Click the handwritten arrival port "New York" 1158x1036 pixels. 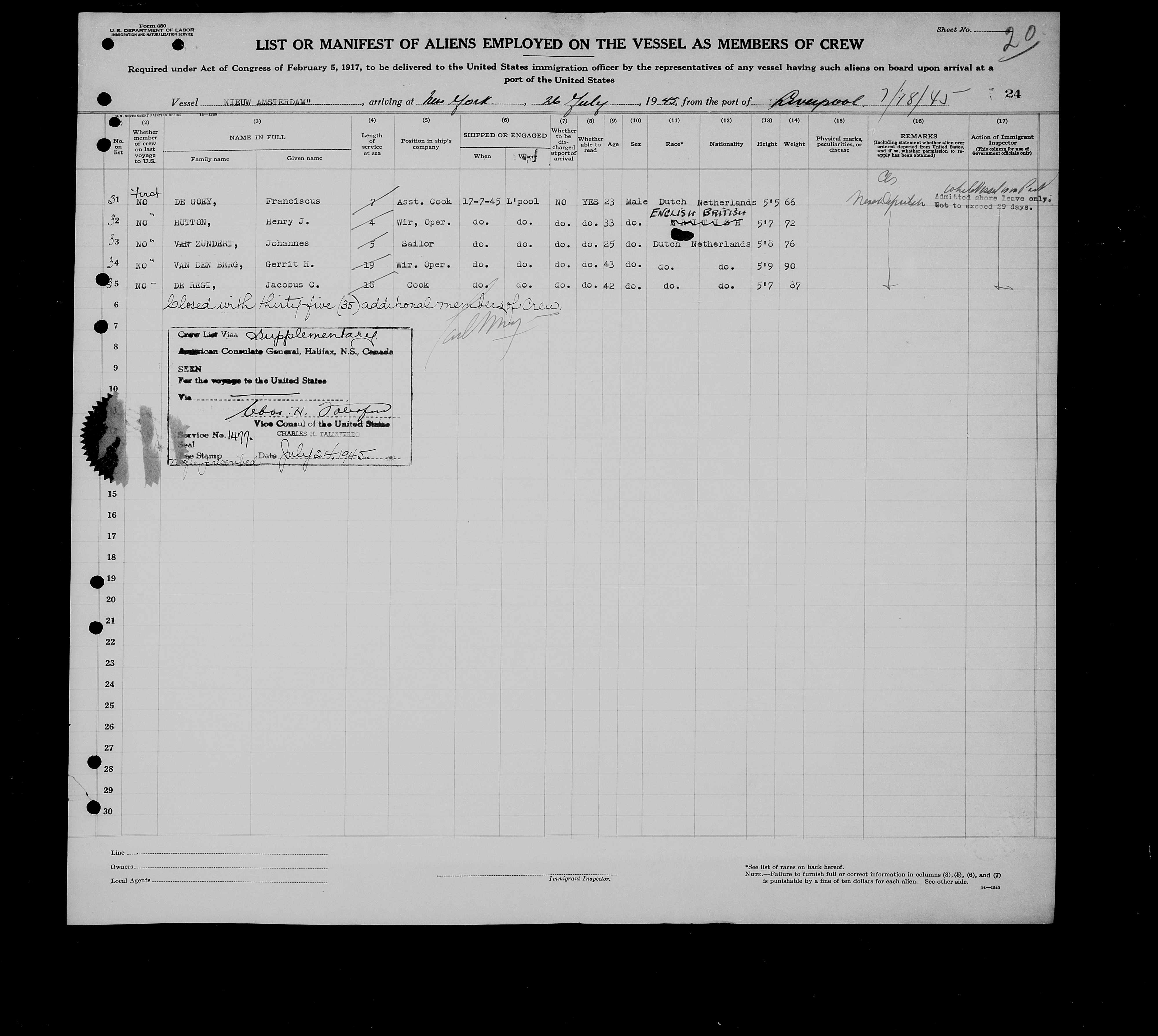[x=458, y=101]
